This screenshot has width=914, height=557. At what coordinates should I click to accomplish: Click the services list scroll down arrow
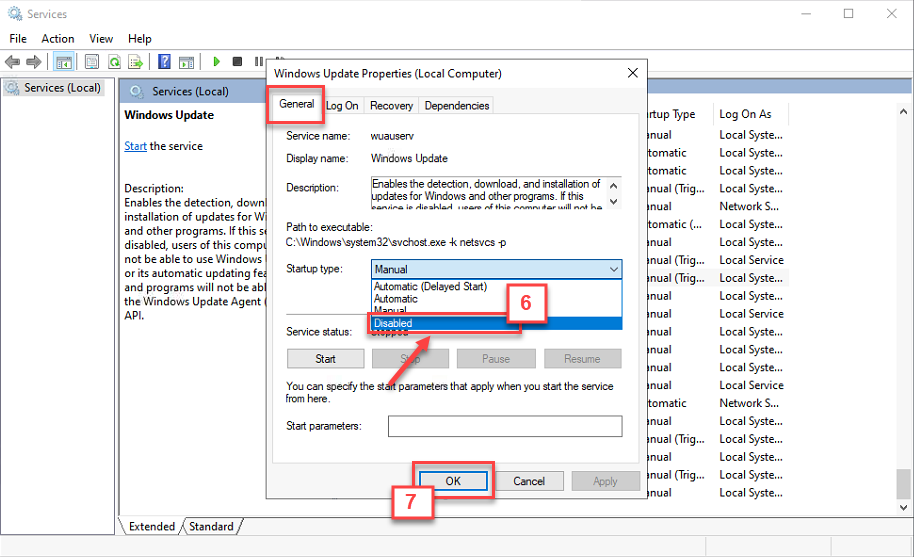pyautogui.click(x=903, y=507)
